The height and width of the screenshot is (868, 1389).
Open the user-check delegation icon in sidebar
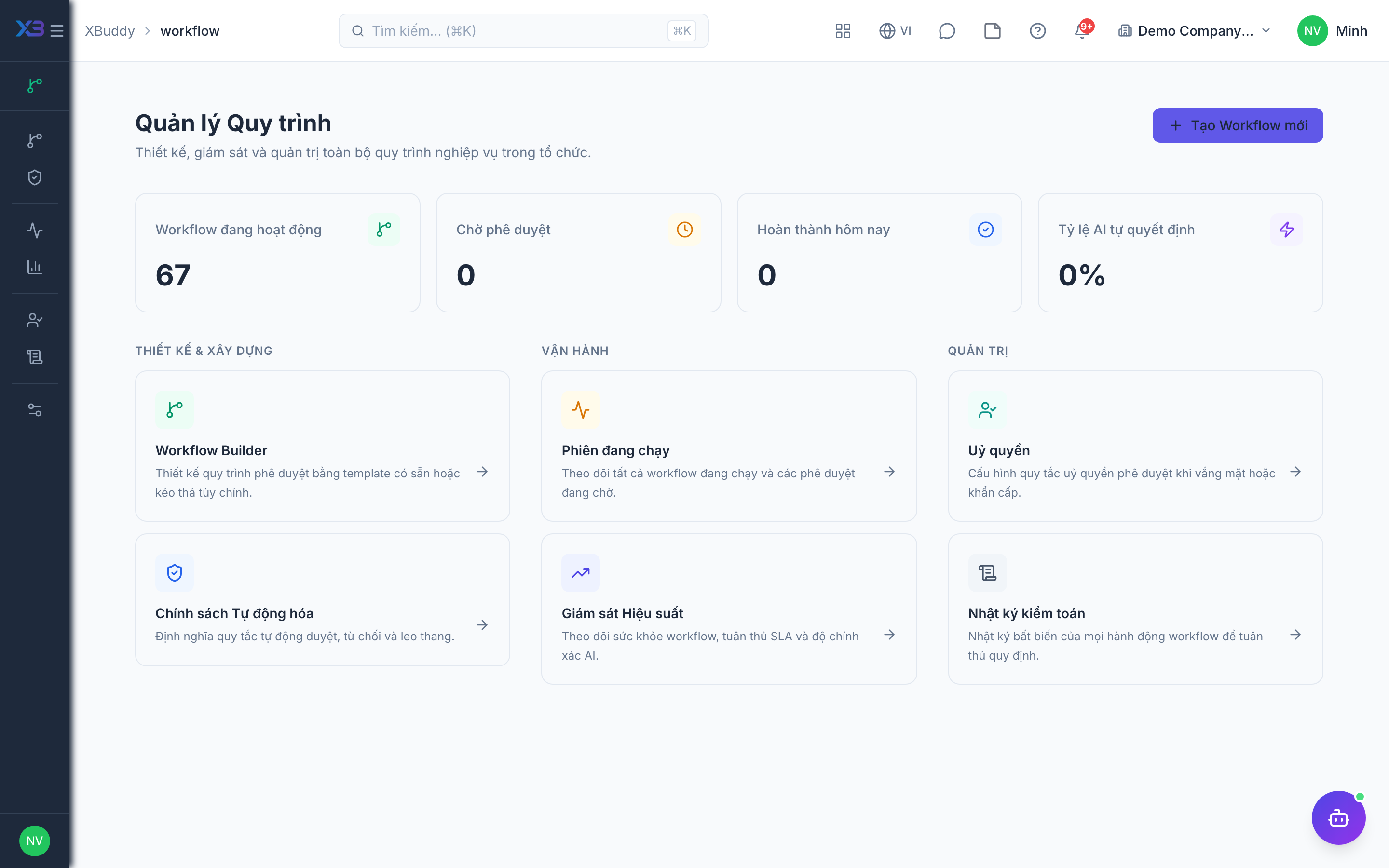(x=34, y=320)
